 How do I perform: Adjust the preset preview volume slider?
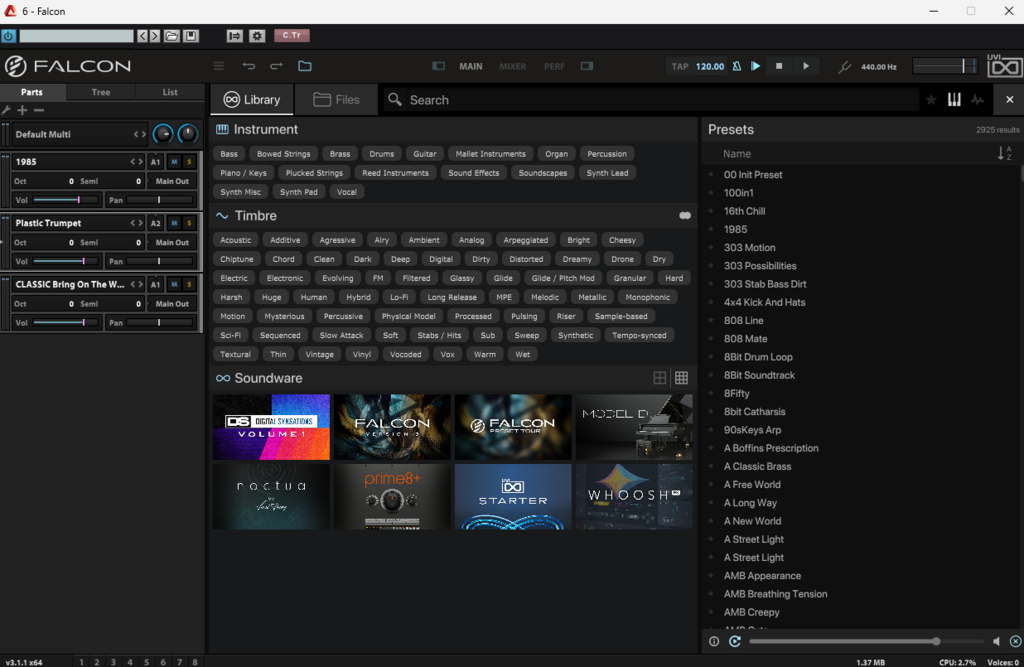click(866, 642)
